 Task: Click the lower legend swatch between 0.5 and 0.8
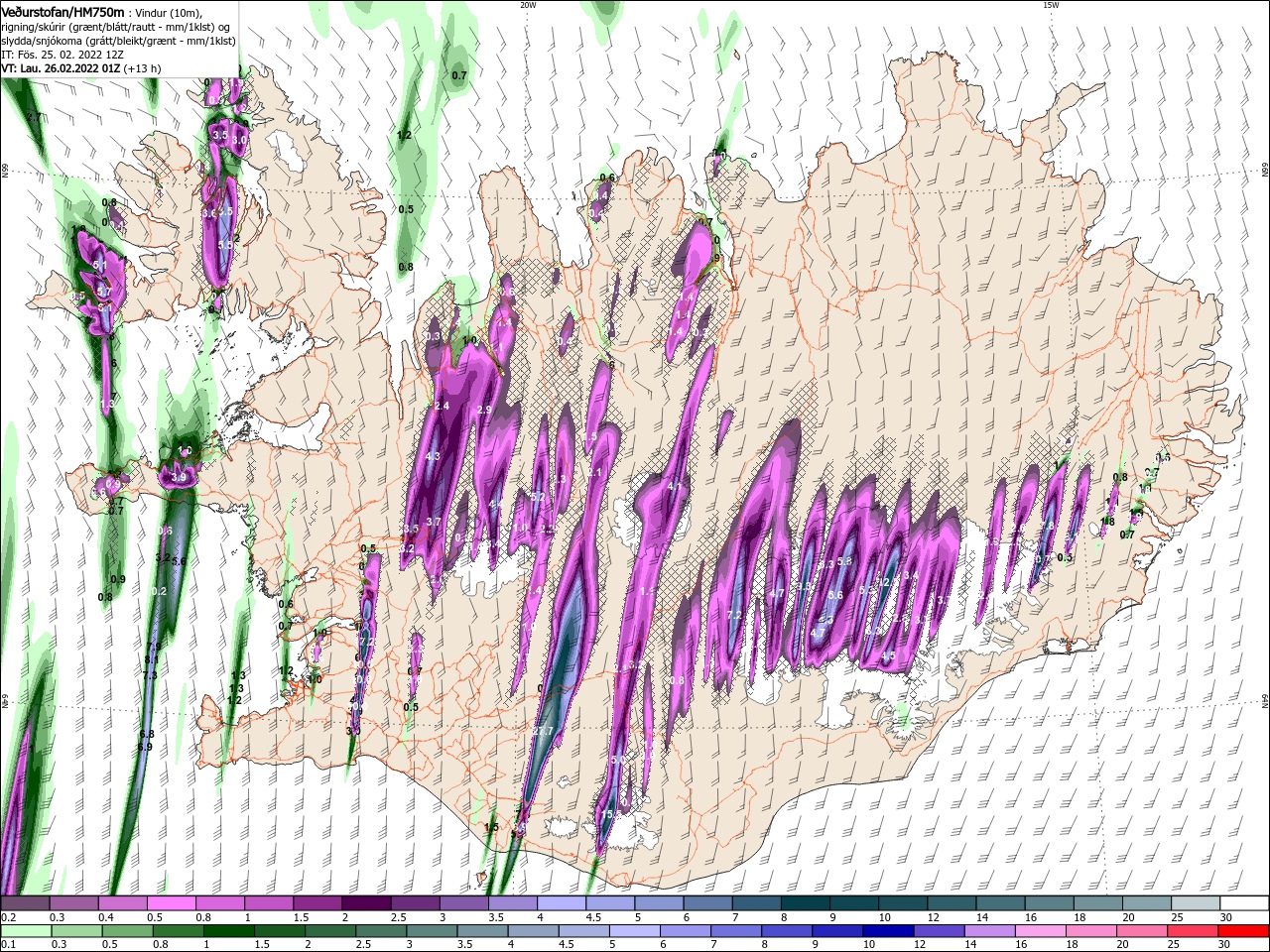tap(126, 932)
